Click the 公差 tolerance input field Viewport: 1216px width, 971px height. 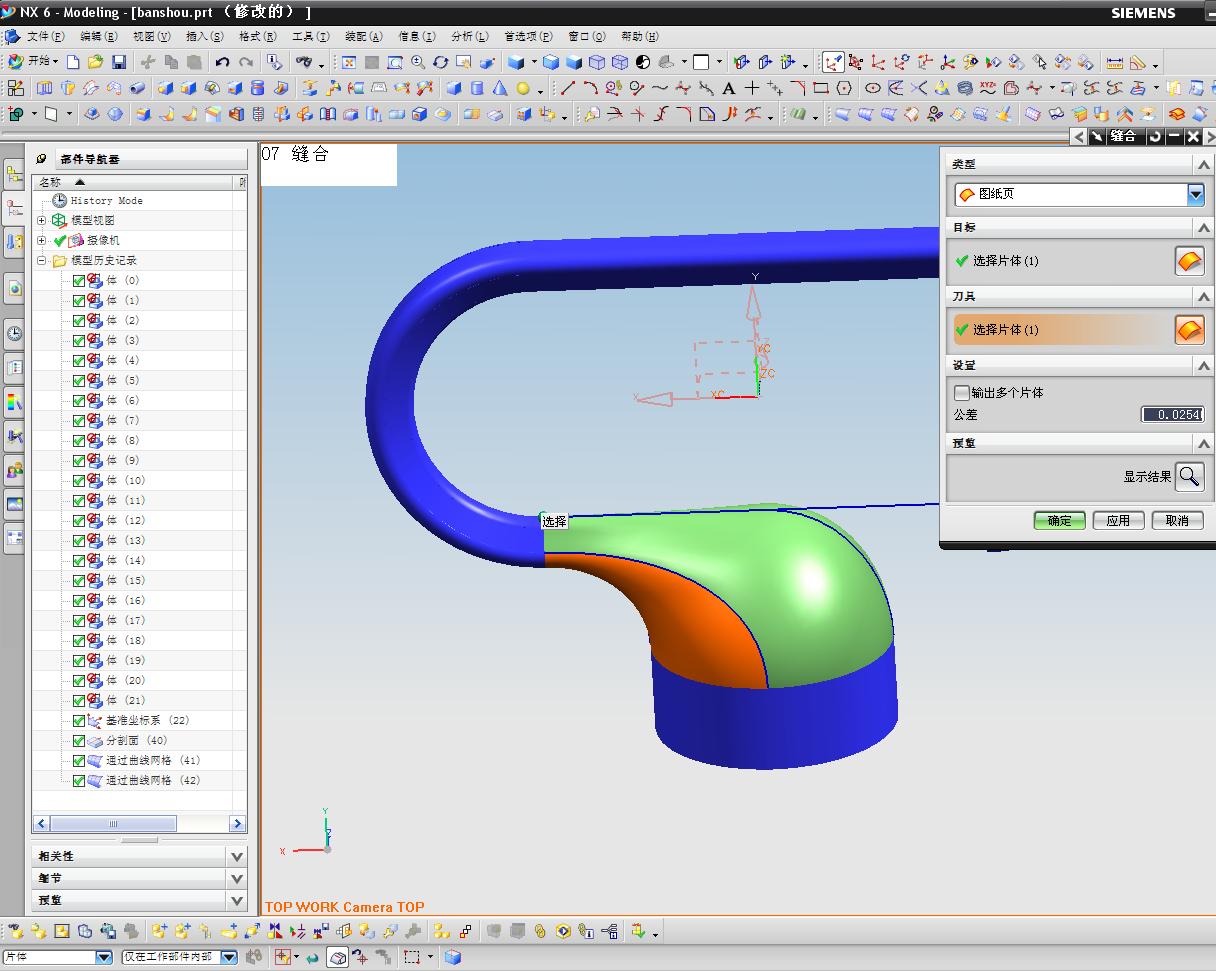click(1172, 414)
